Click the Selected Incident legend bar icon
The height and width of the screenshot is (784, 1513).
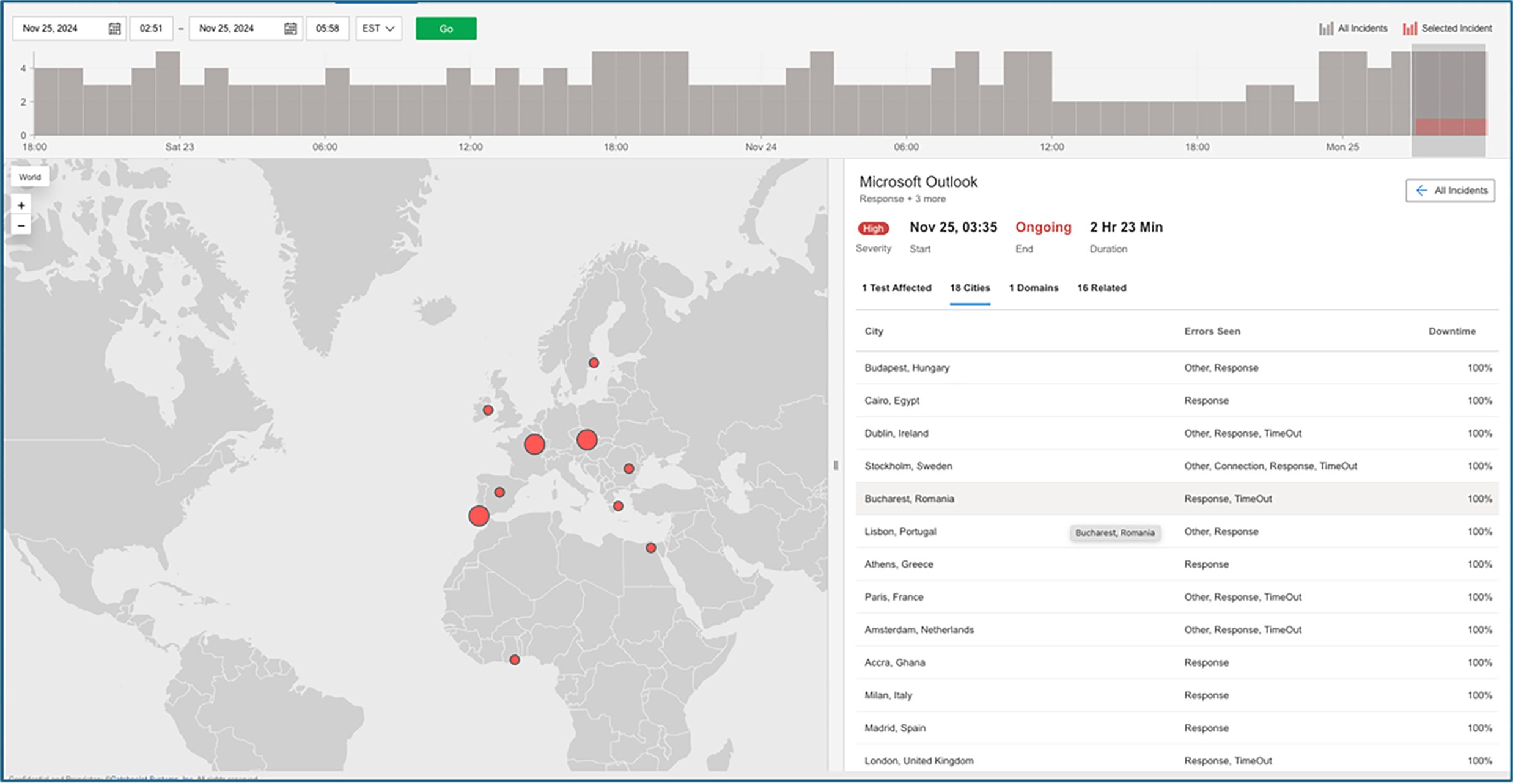click(x=1410, y=29)
